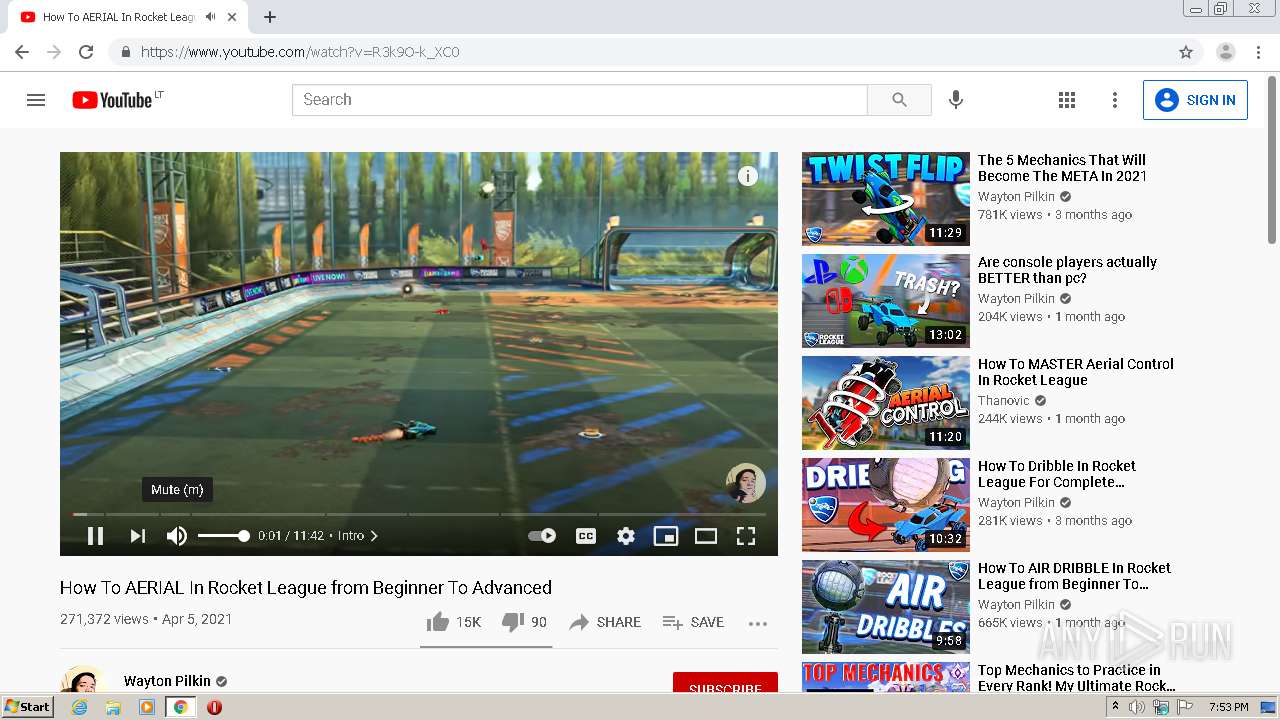Click the search magnifier button
Viewport: 1280px width, 720px height.
[x=899, y=100]
